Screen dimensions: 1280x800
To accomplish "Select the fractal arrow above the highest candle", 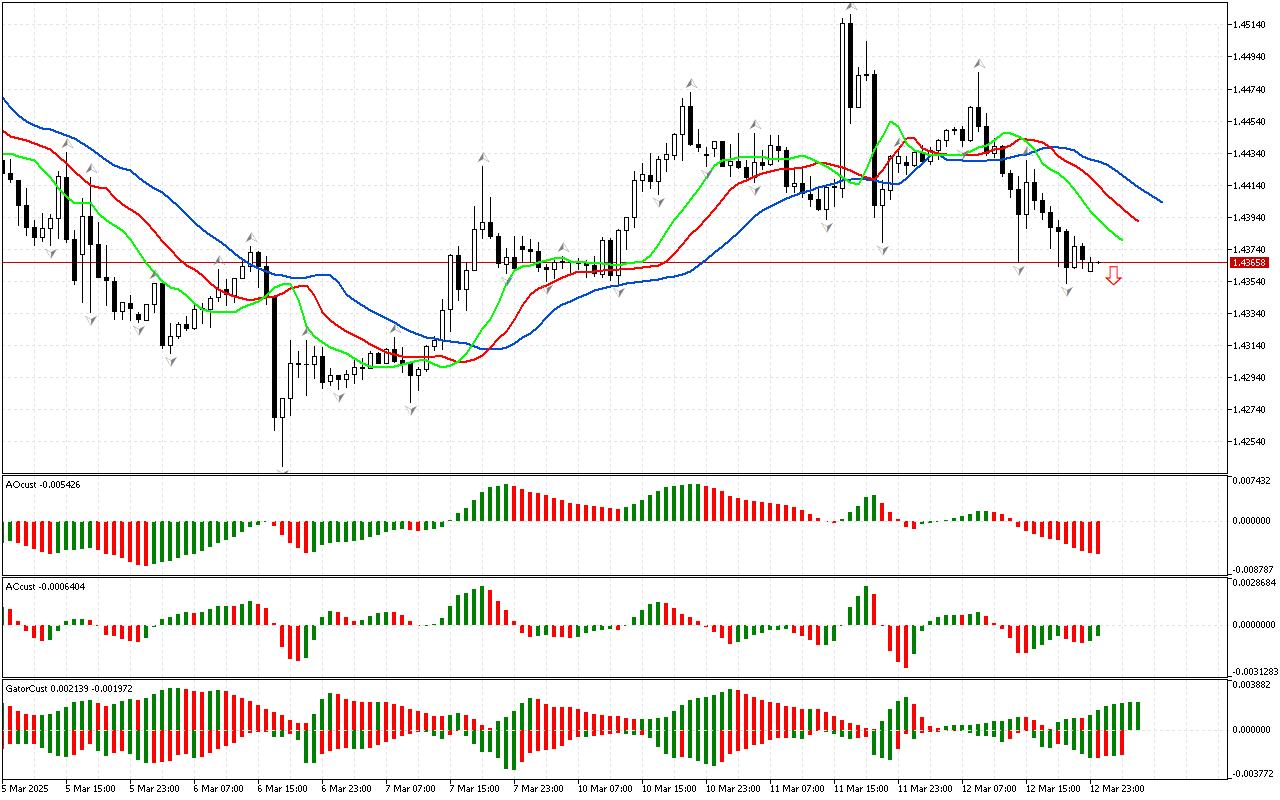I will [850, 6].
